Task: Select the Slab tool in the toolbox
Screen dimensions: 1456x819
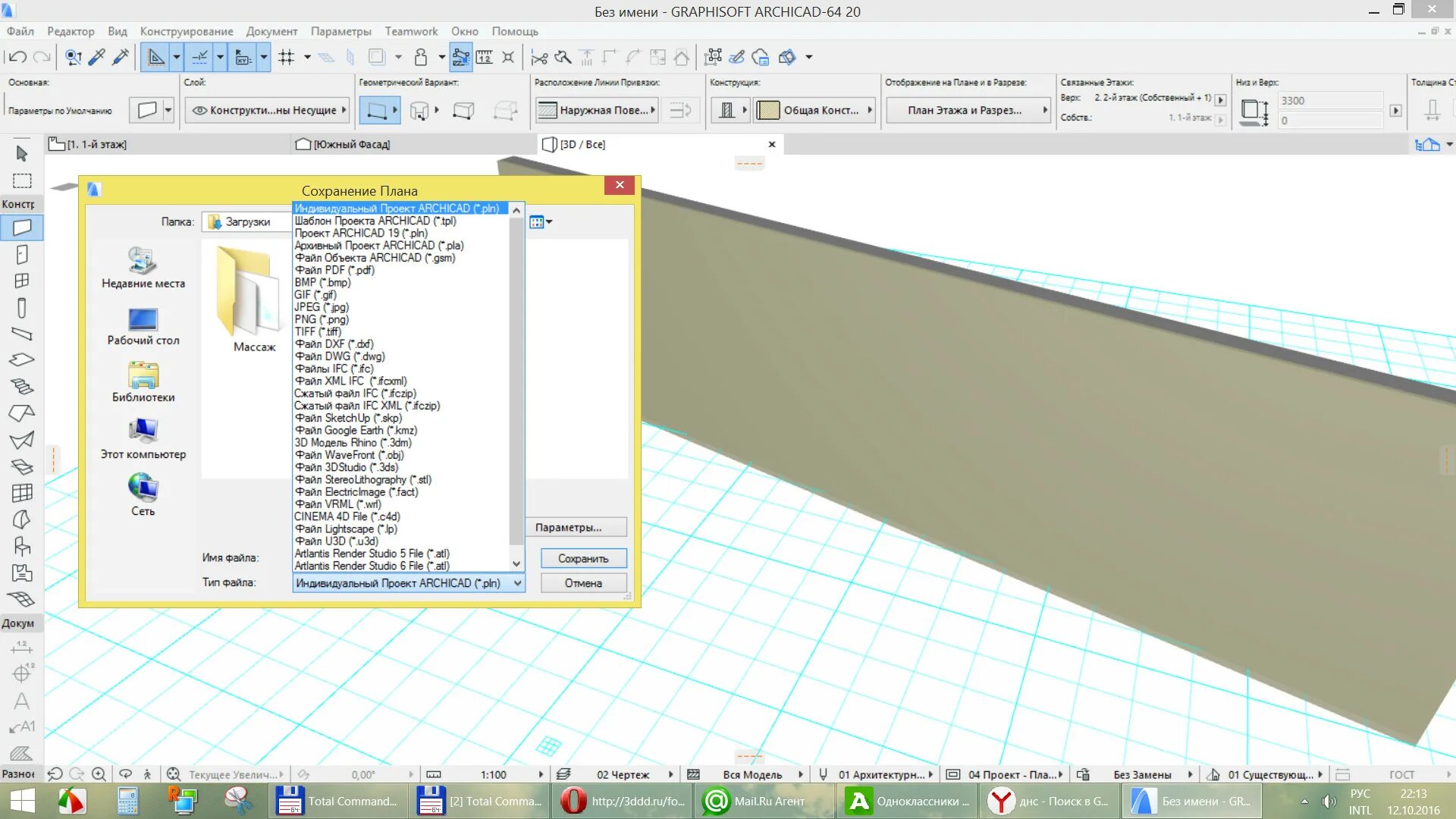Action: click(x=22, y=360)
